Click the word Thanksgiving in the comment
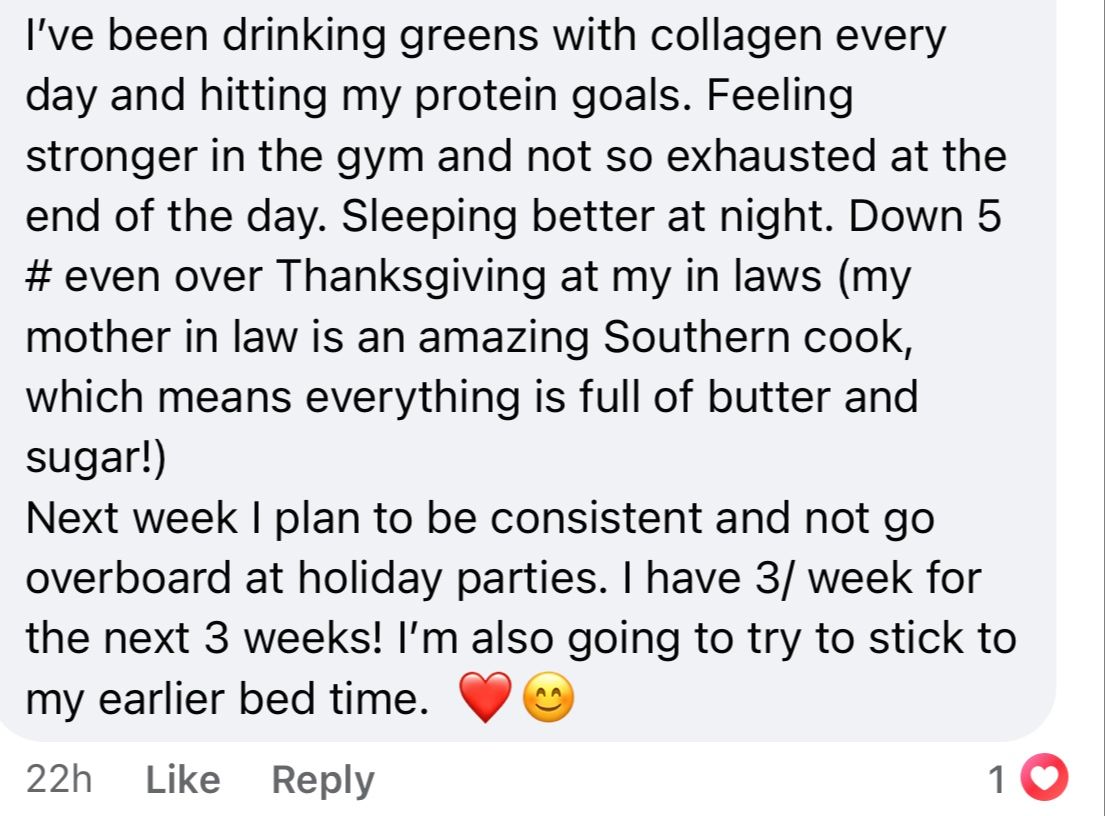The image size is (1105, 816). coord(410,276)
